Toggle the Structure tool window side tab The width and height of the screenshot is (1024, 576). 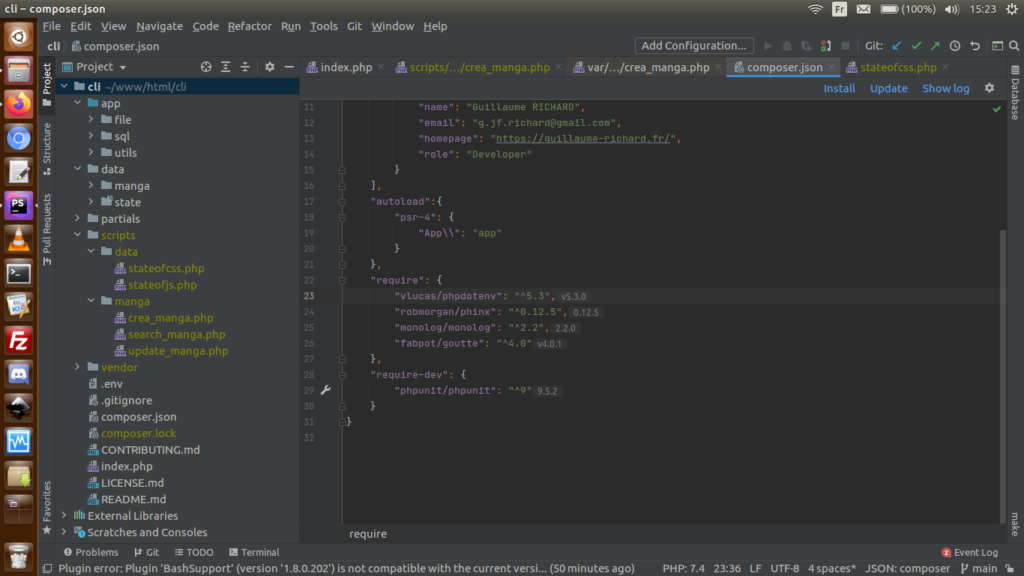(x=47, y=148)
